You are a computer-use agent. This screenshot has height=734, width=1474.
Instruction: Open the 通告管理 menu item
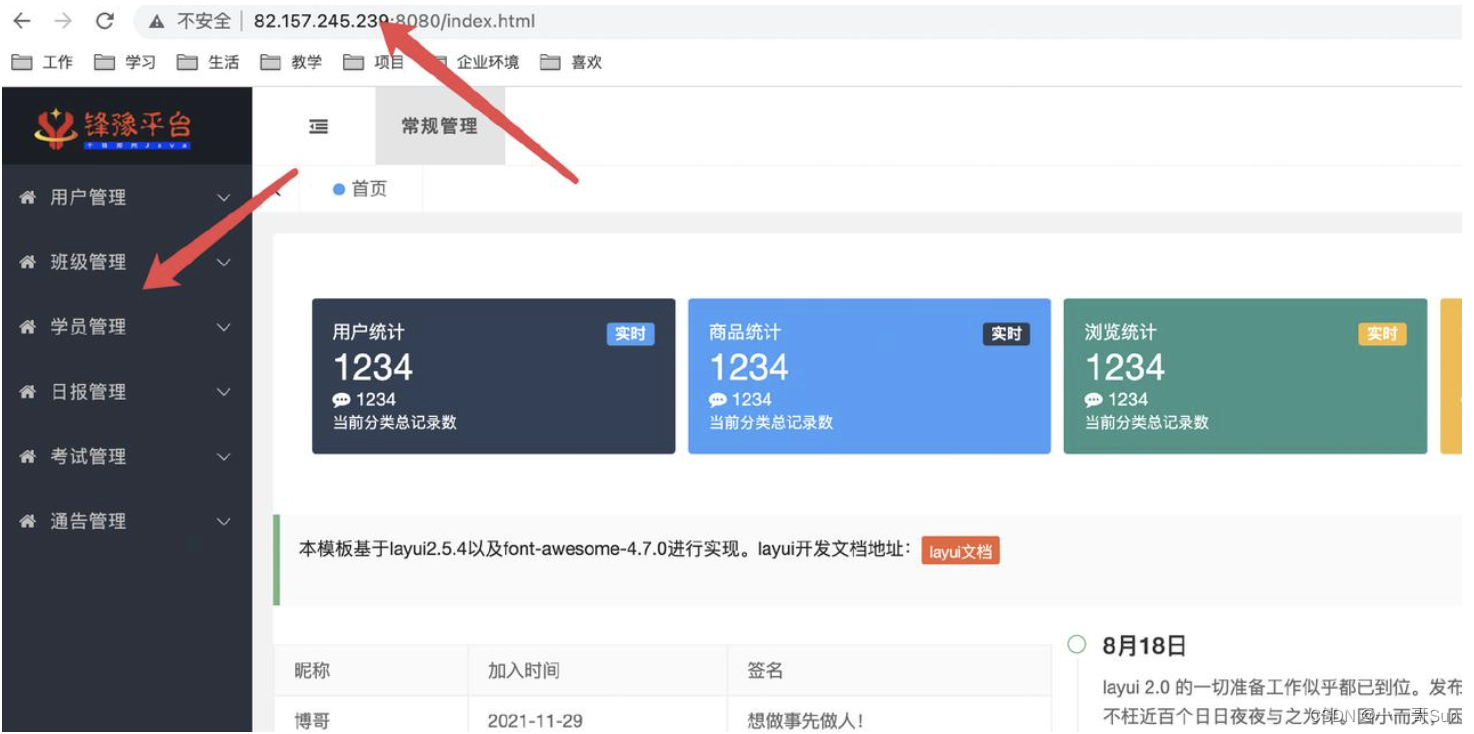pos(126,521)
